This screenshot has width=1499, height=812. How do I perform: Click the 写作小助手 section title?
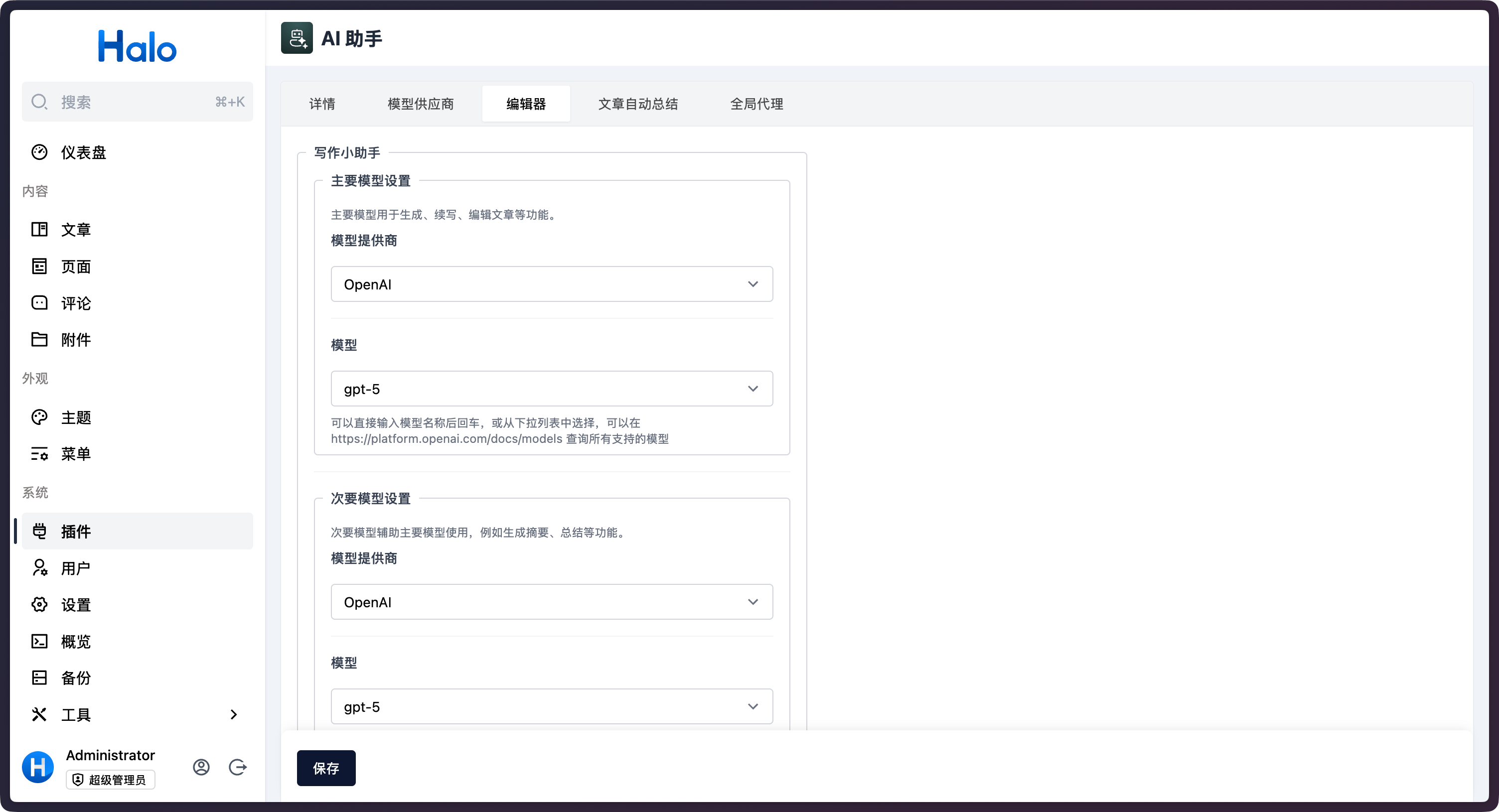pyautogui.click(x=347, y=152)
